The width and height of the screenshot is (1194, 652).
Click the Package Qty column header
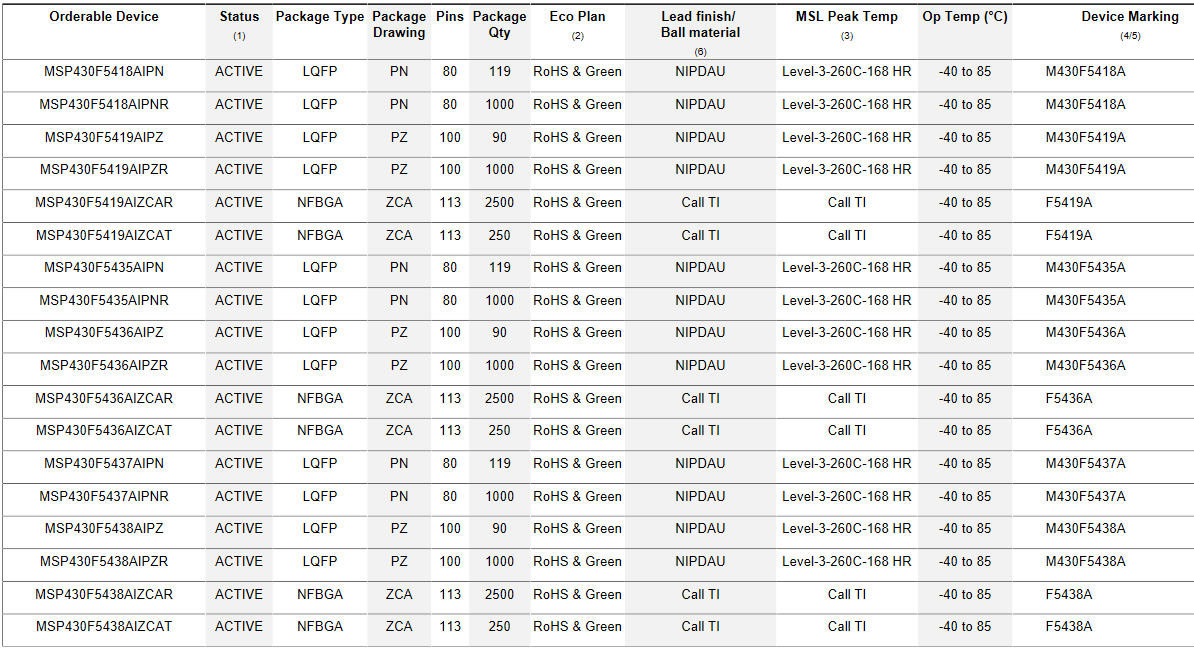pyautogui.click(x=500, y=24)
